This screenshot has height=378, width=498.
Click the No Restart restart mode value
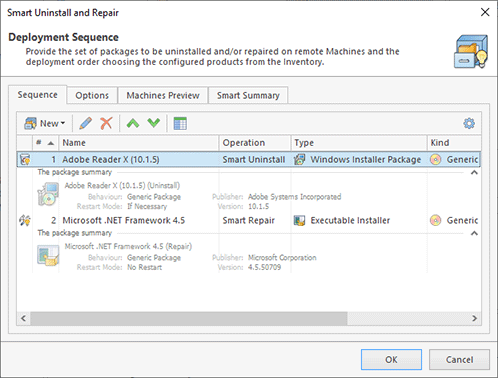pos(144,267)
